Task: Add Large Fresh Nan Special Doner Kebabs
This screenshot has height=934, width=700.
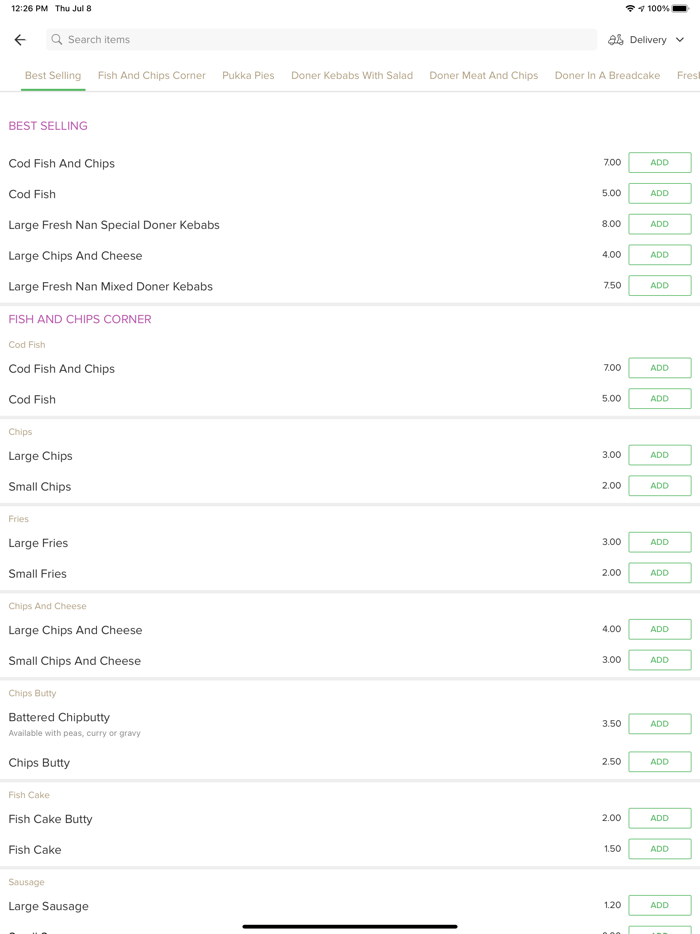Action: point(659,224)
